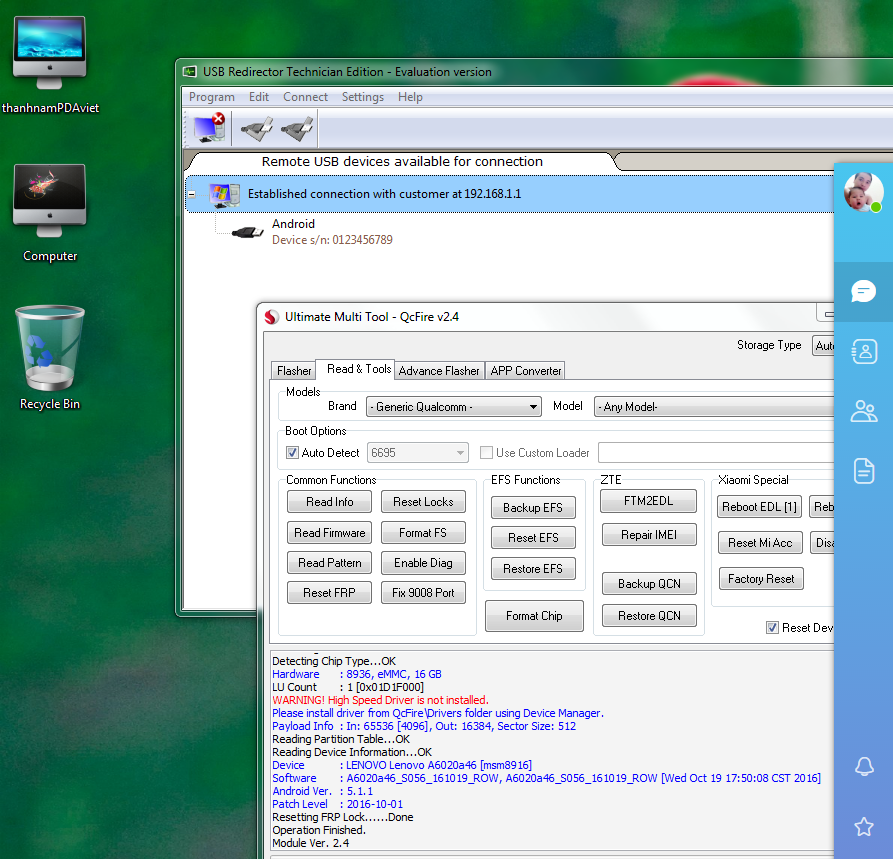
Task: Click the Read Info button
Action: 329,502
